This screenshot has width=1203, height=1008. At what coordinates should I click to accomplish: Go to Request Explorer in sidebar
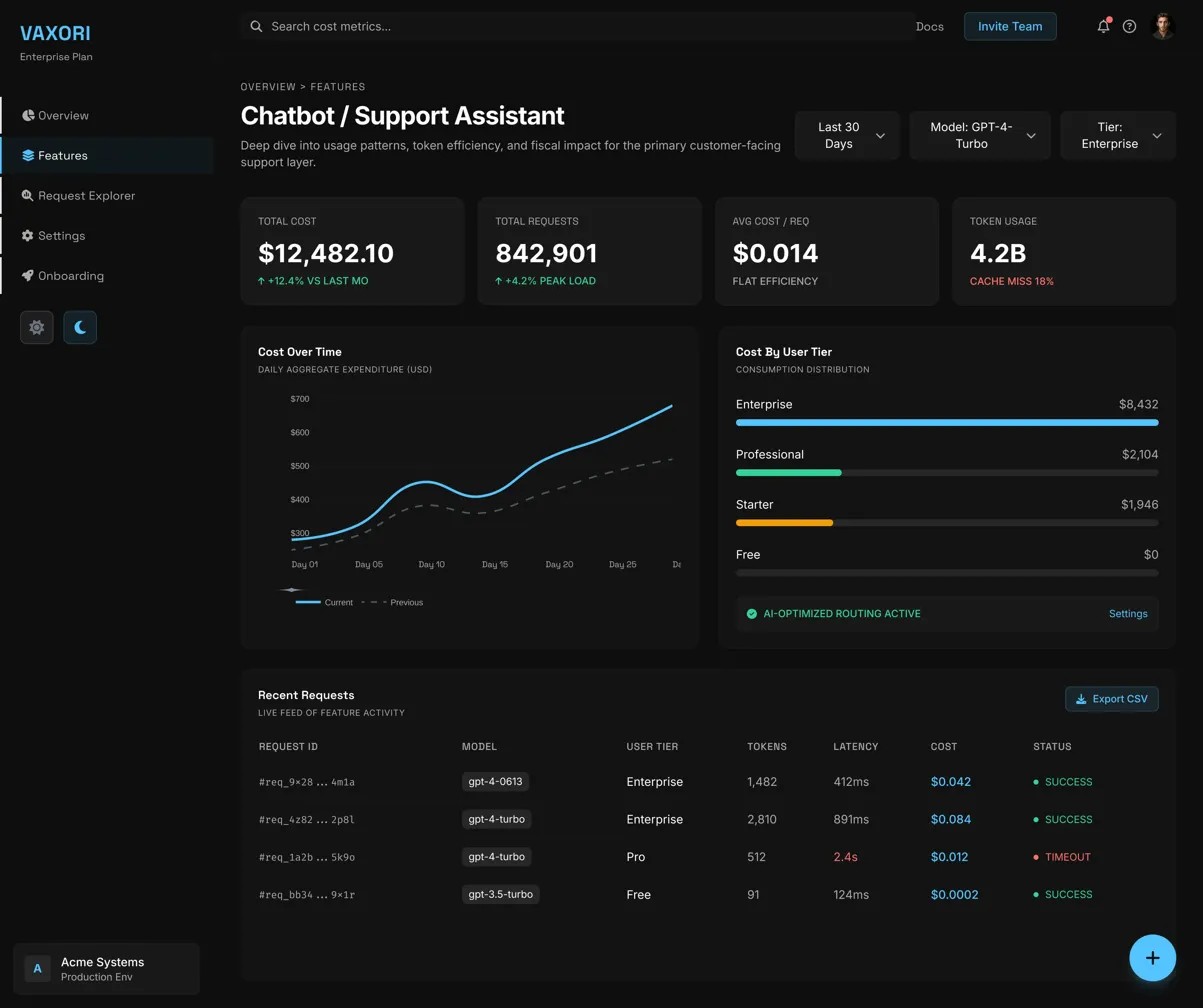86,196
